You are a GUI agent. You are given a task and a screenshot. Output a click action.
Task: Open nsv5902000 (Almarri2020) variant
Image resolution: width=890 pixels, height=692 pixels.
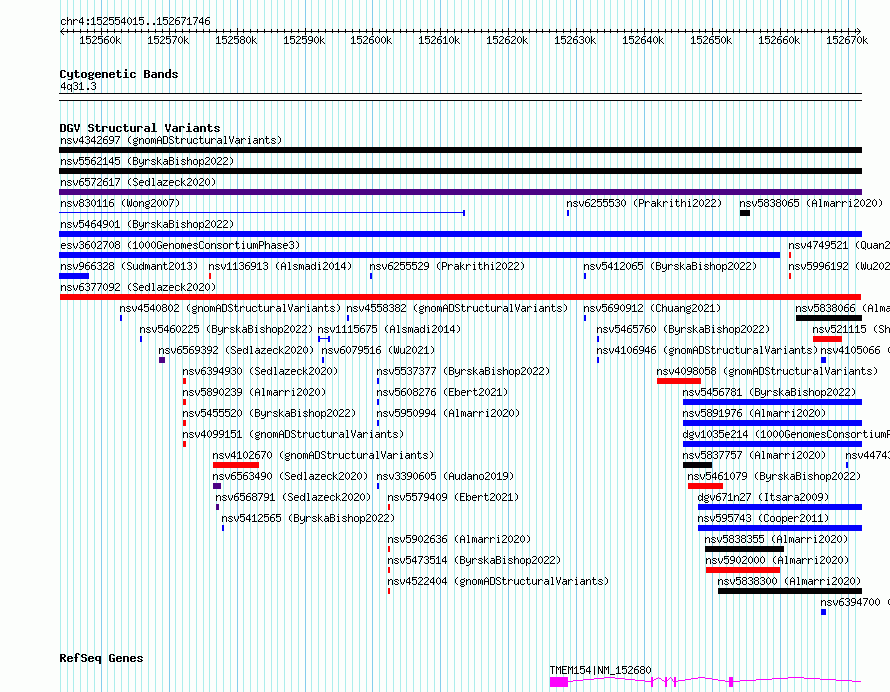point(777,560)
